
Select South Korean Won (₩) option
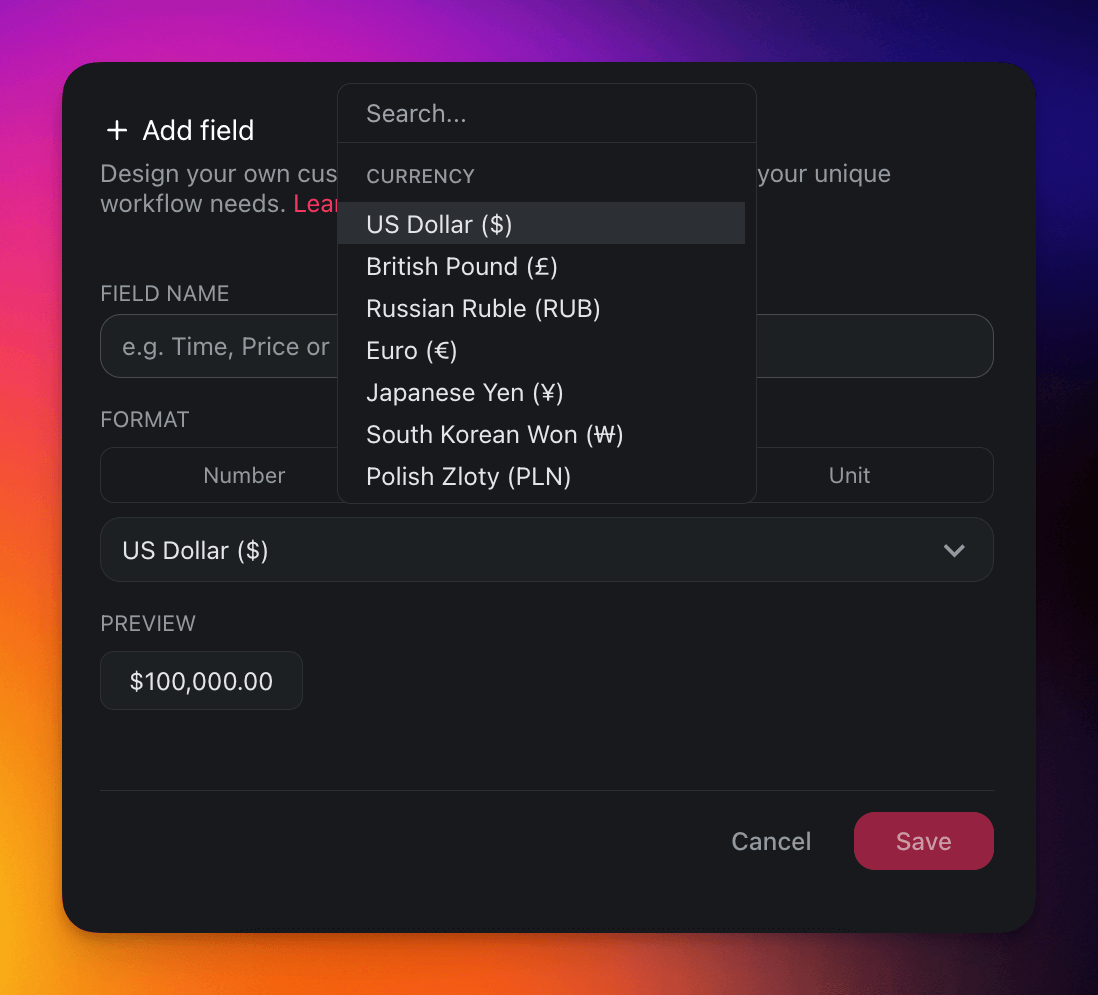click(x=495, y=435)
